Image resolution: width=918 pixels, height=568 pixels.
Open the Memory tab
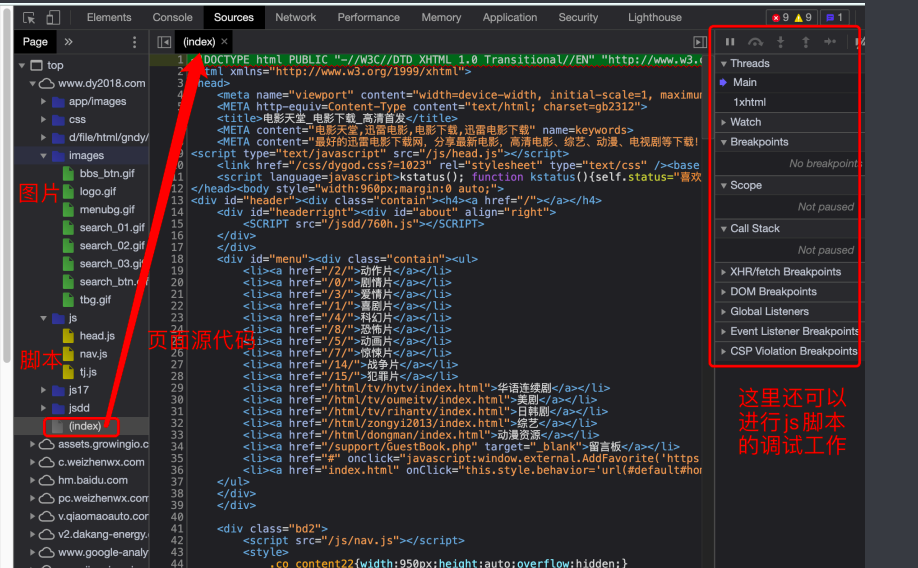441,18
